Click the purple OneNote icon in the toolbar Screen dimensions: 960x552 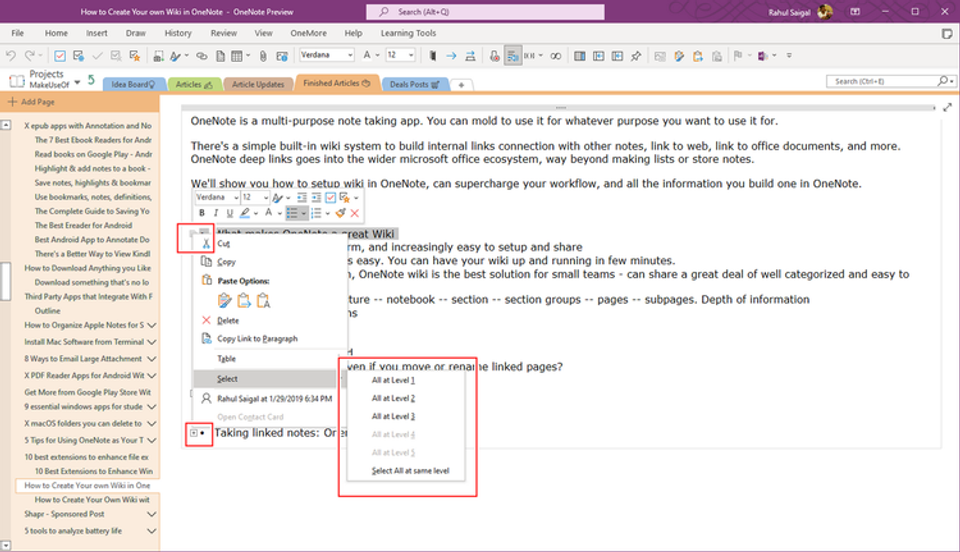point(762,56)
